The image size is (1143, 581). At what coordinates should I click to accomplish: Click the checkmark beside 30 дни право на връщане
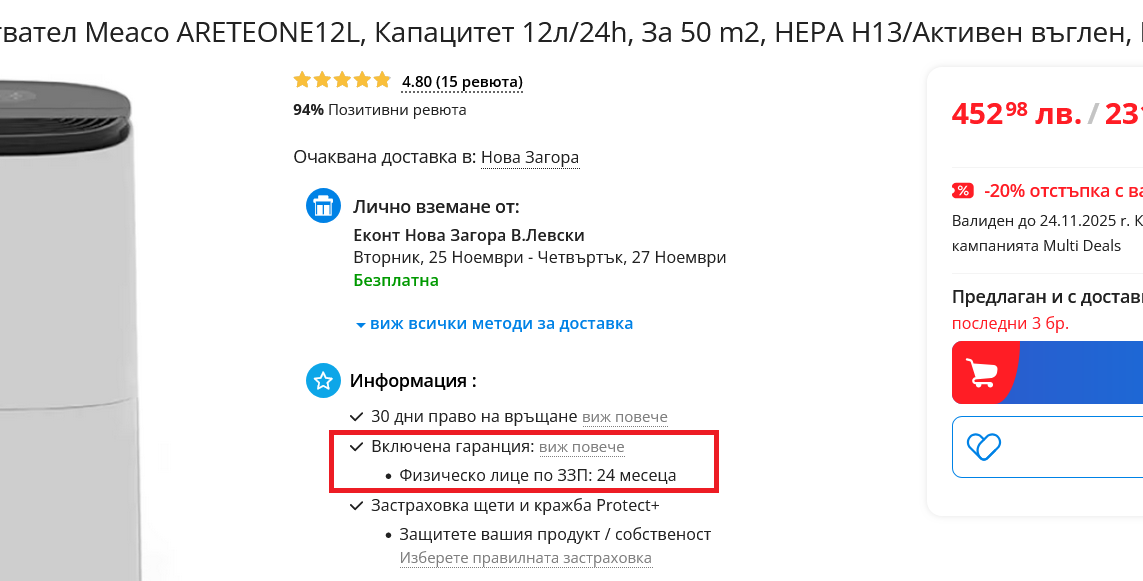[x=357, y=416]
